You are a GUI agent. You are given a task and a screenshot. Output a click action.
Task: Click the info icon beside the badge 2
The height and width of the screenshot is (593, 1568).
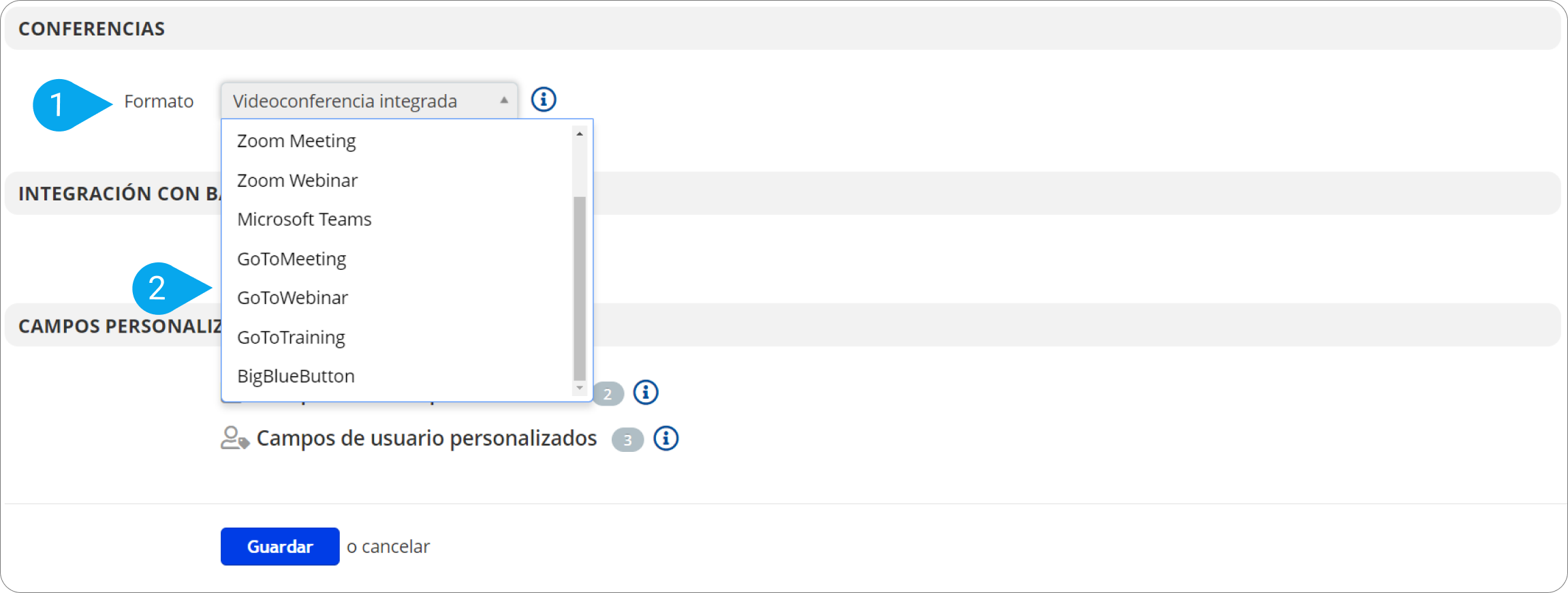click(646, 393)
